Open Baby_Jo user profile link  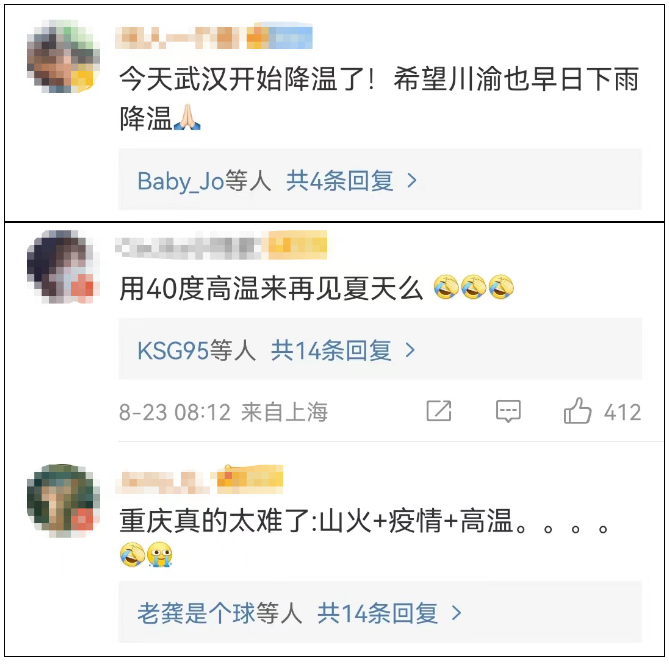pos(180,181)
